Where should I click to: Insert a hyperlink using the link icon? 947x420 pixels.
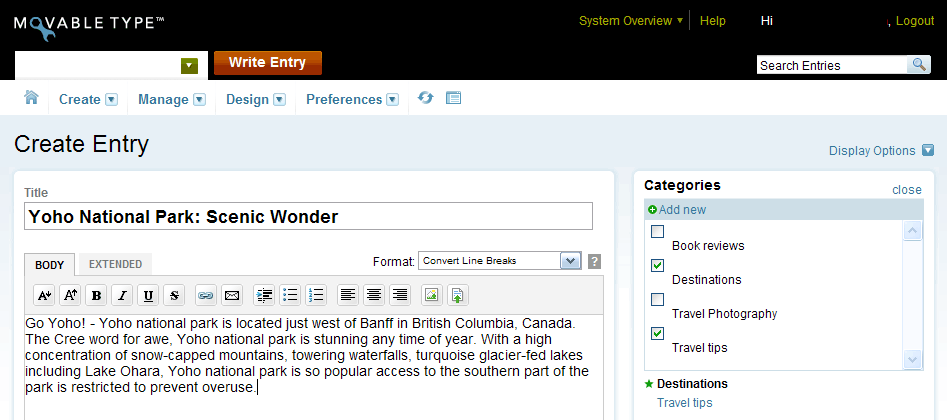click(x=205, y=295)
